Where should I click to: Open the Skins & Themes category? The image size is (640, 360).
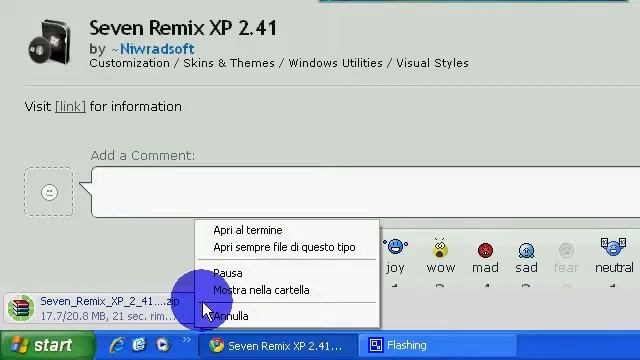(229, 63)
